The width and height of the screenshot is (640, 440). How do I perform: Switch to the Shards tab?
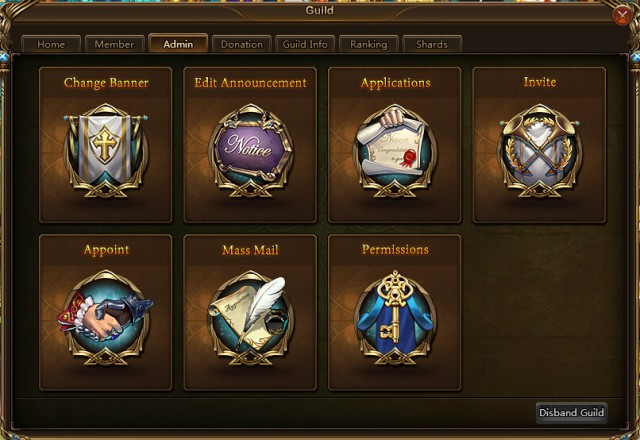coord(432,44)
